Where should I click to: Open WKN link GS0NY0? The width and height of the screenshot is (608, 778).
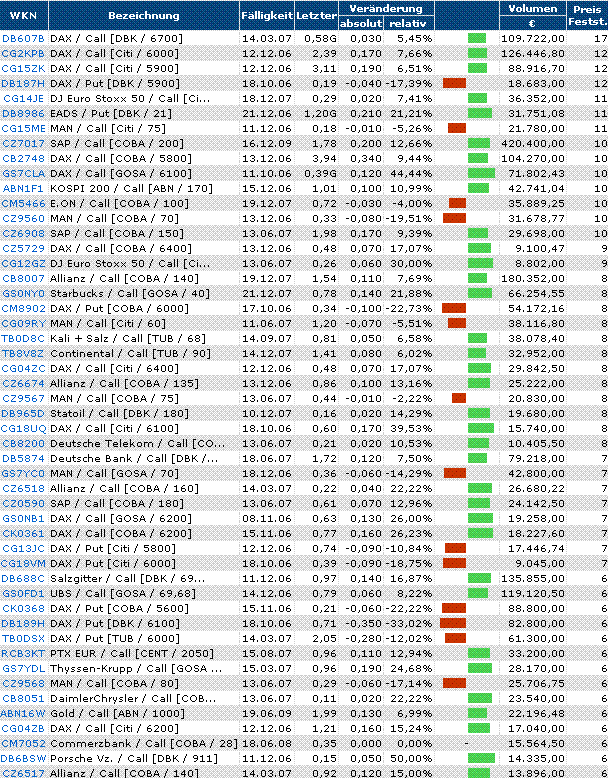tap(23, 293)
